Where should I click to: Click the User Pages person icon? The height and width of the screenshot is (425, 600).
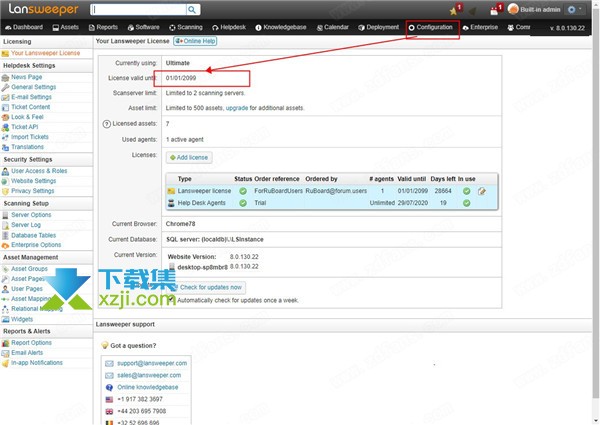click(5, 289)
